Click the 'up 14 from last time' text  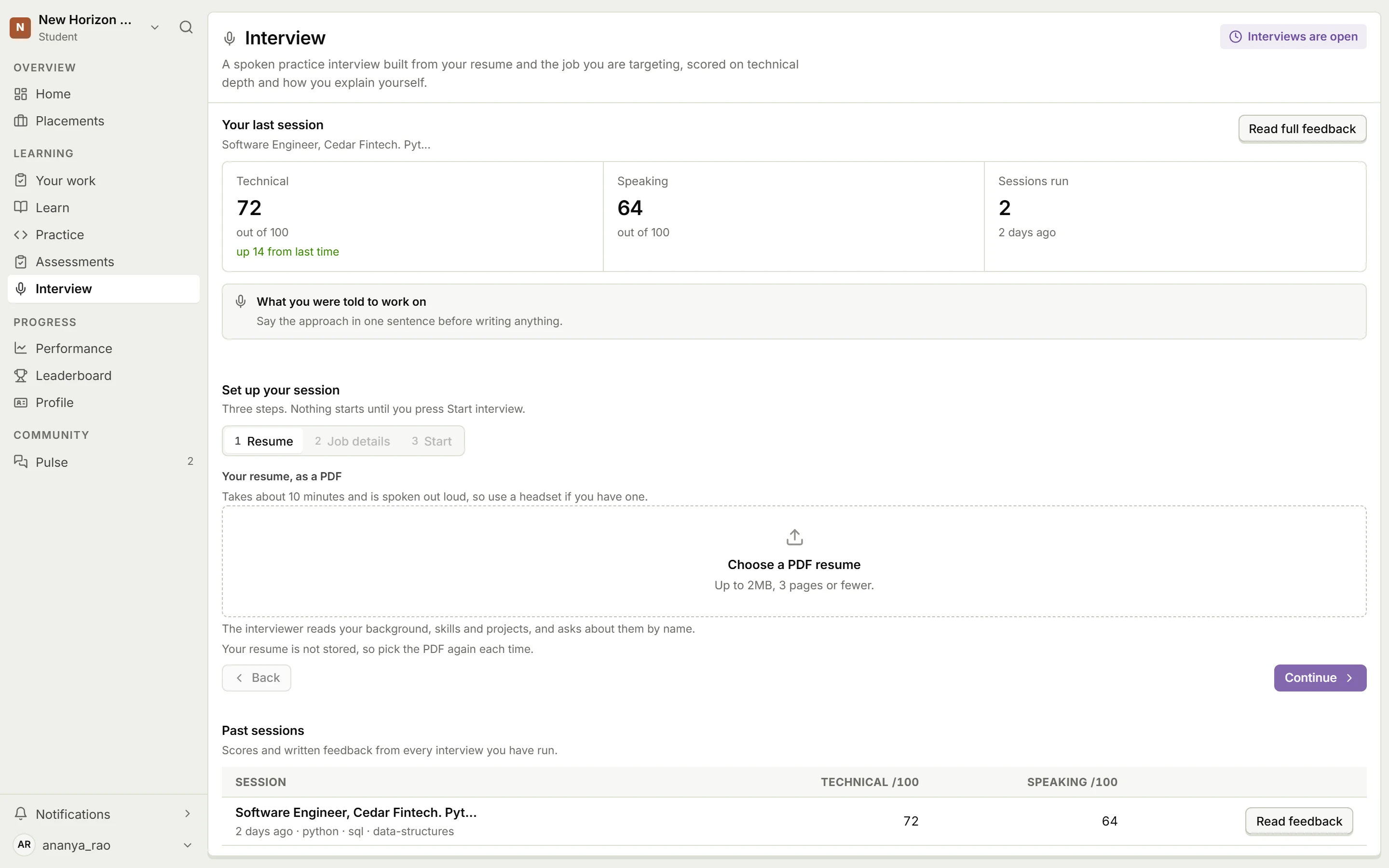click(x=287, y=251)
